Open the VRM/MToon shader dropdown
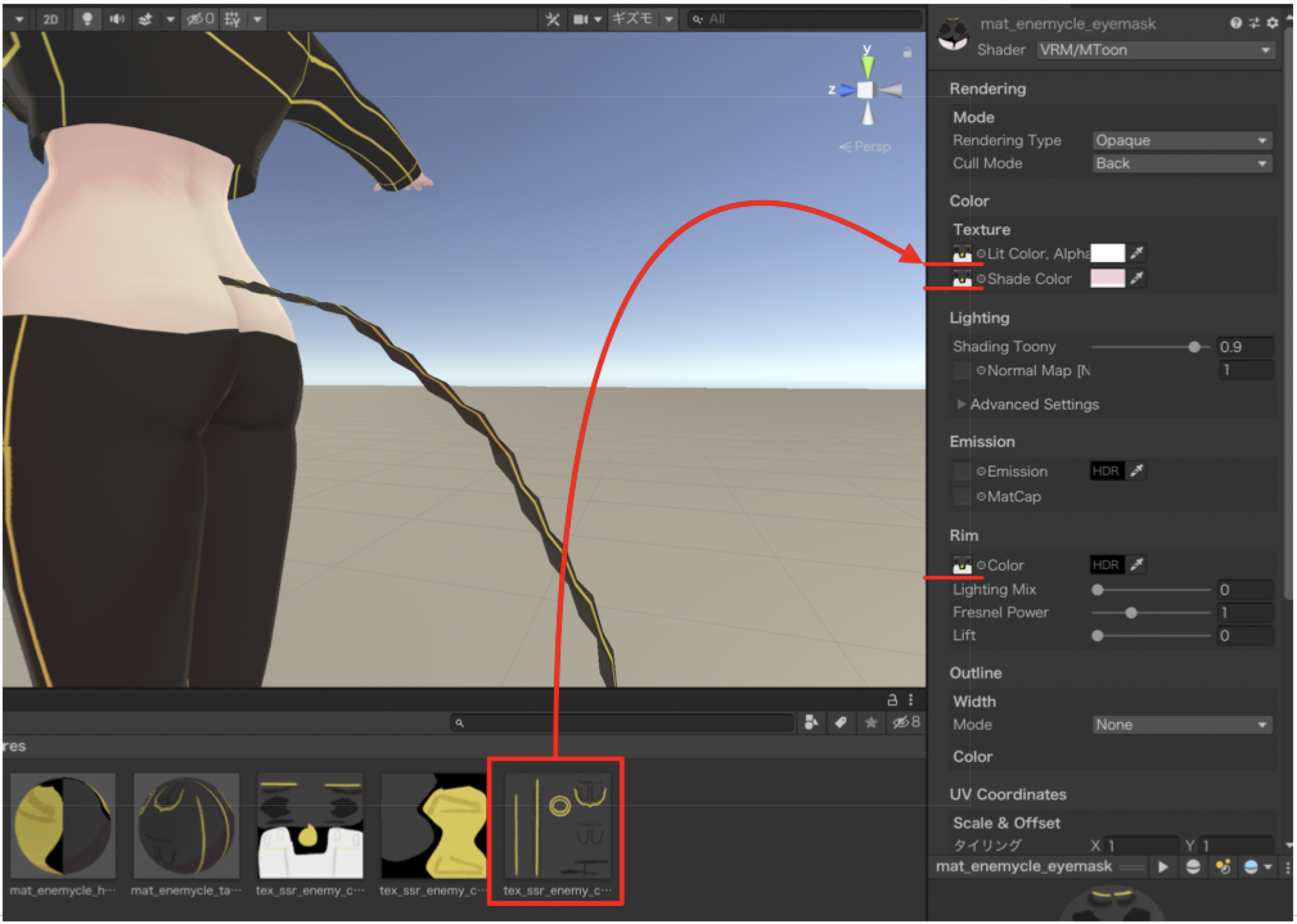The width and height of the screenshot is (1297, 924). coord(1155,50)
